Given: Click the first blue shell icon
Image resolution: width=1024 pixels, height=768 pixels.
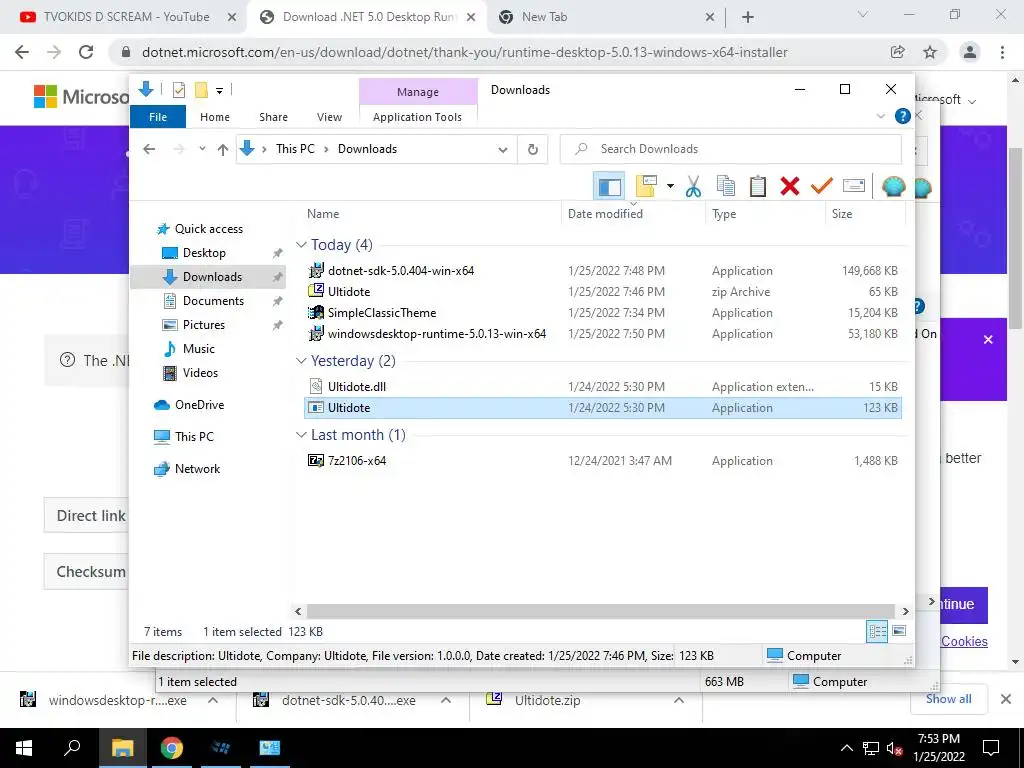Looking at the screenshot, I should click(x=893, y=187).
